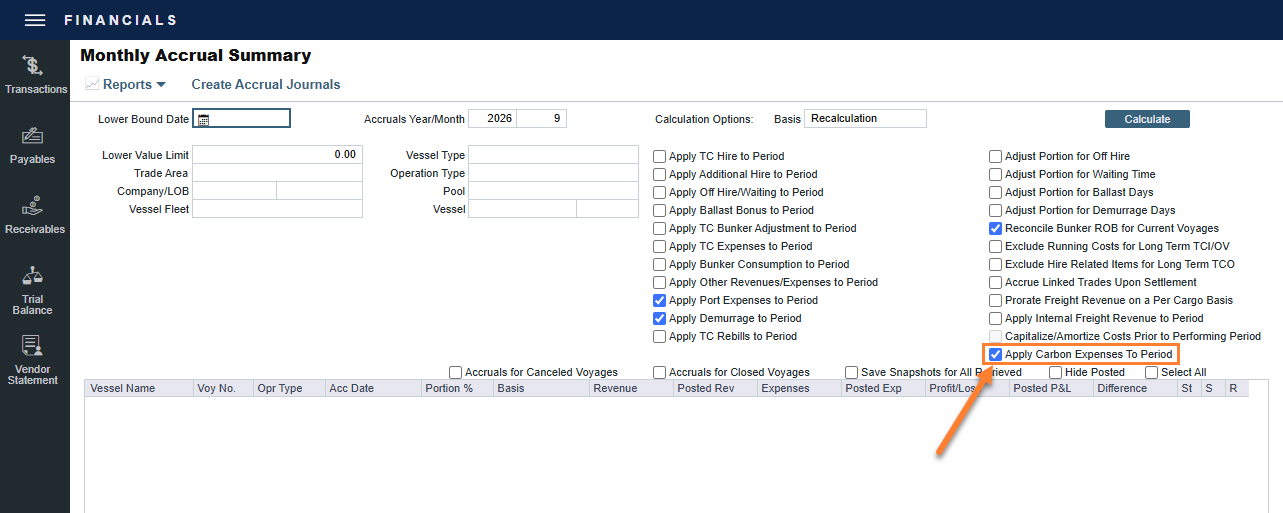1283x513 pixels.
Task: Sort by Acc Date column header
Action: [x=372, y=388]
